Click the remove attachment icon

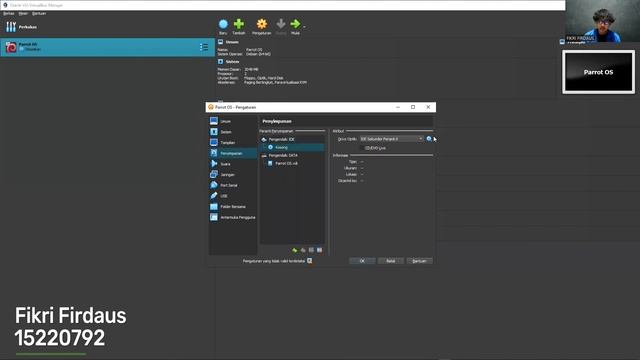coord(320,250)
